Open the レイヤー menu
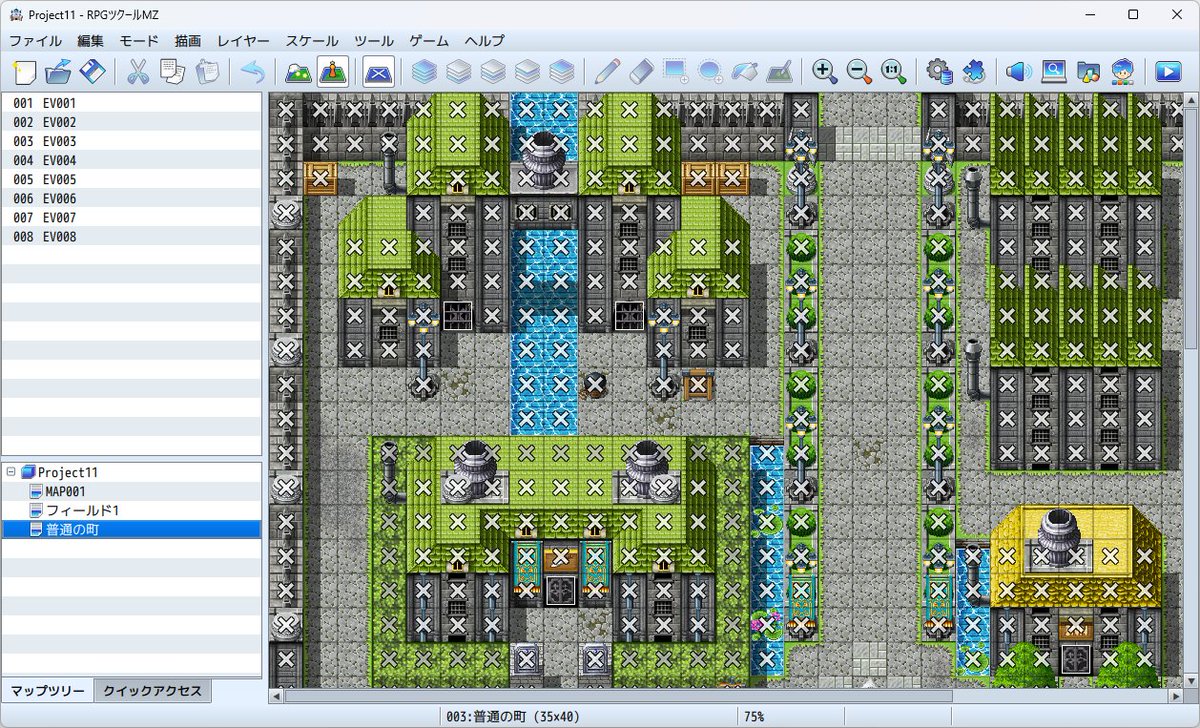The width and height of the screenshot is (1200, 728). pyautogui.click(x=243, y=41)
